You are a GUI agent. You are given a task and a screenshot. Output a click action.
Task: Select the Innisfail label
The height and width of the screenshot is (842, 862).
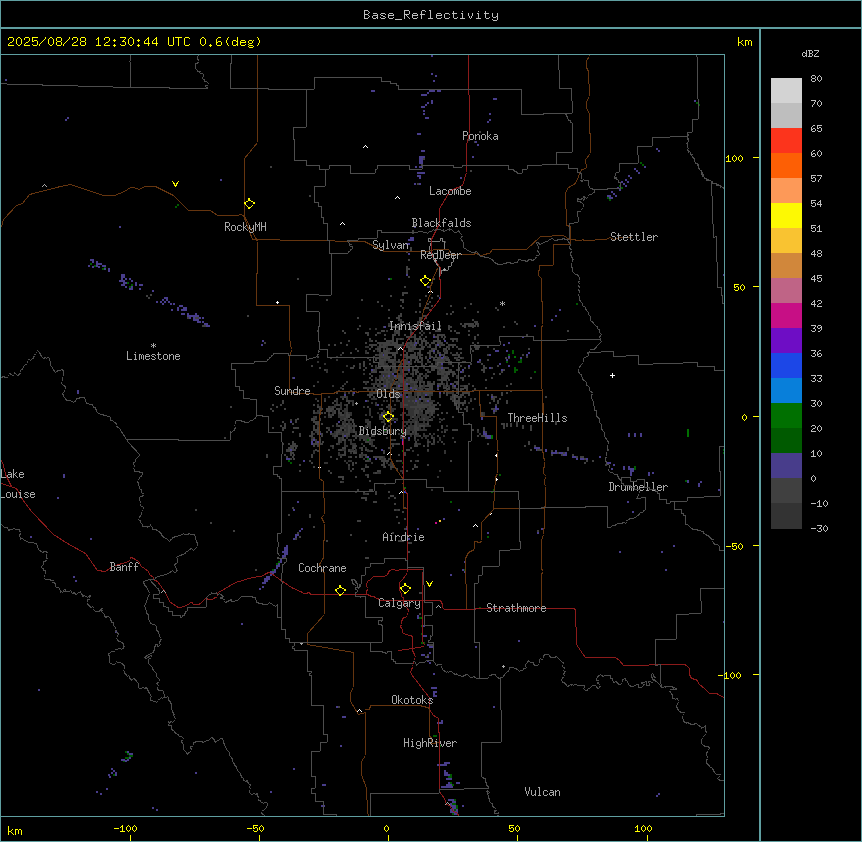(415, 326)
